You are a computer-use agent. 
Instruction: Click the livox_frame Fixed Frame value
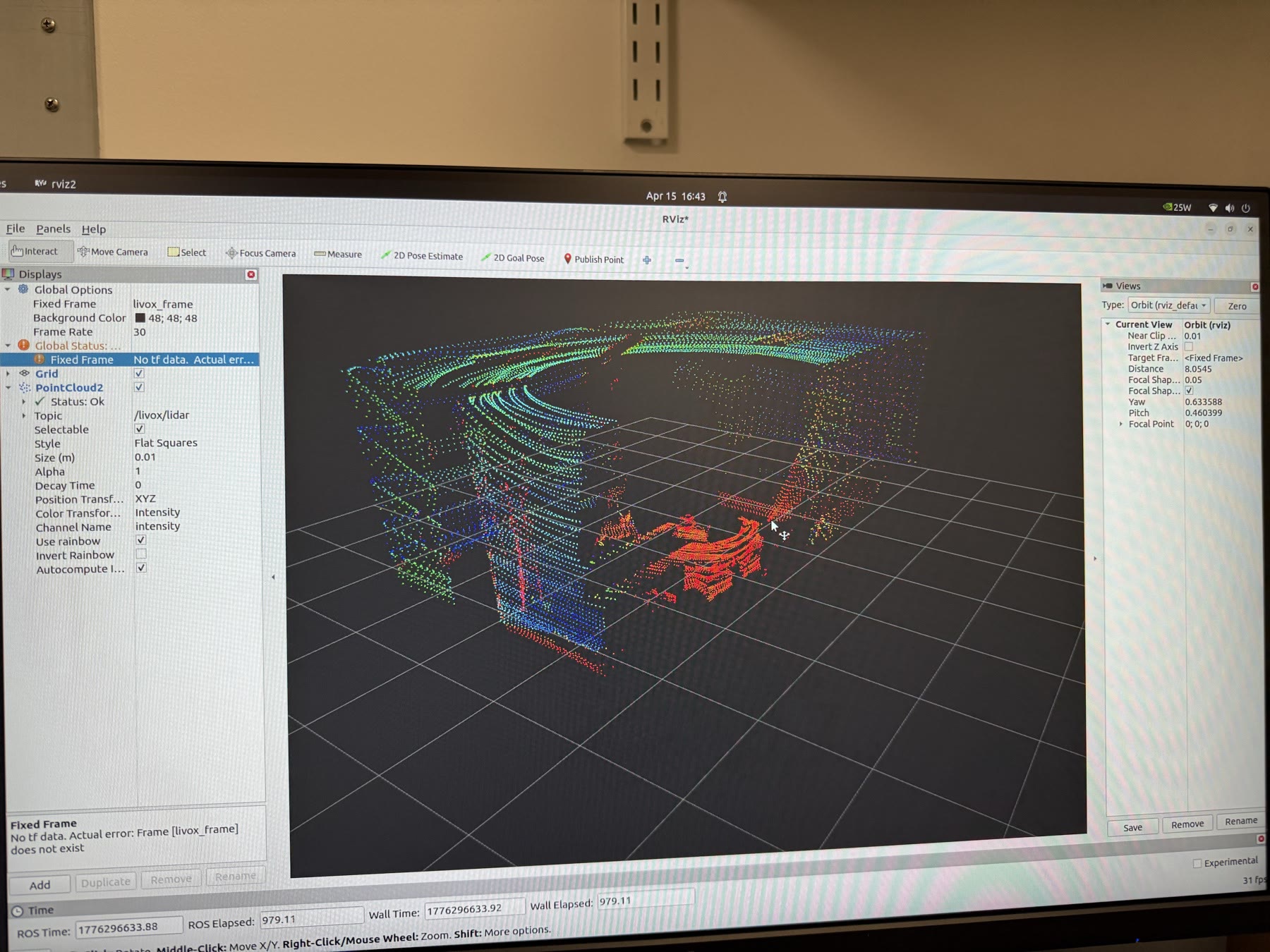(x=163, y=304)
